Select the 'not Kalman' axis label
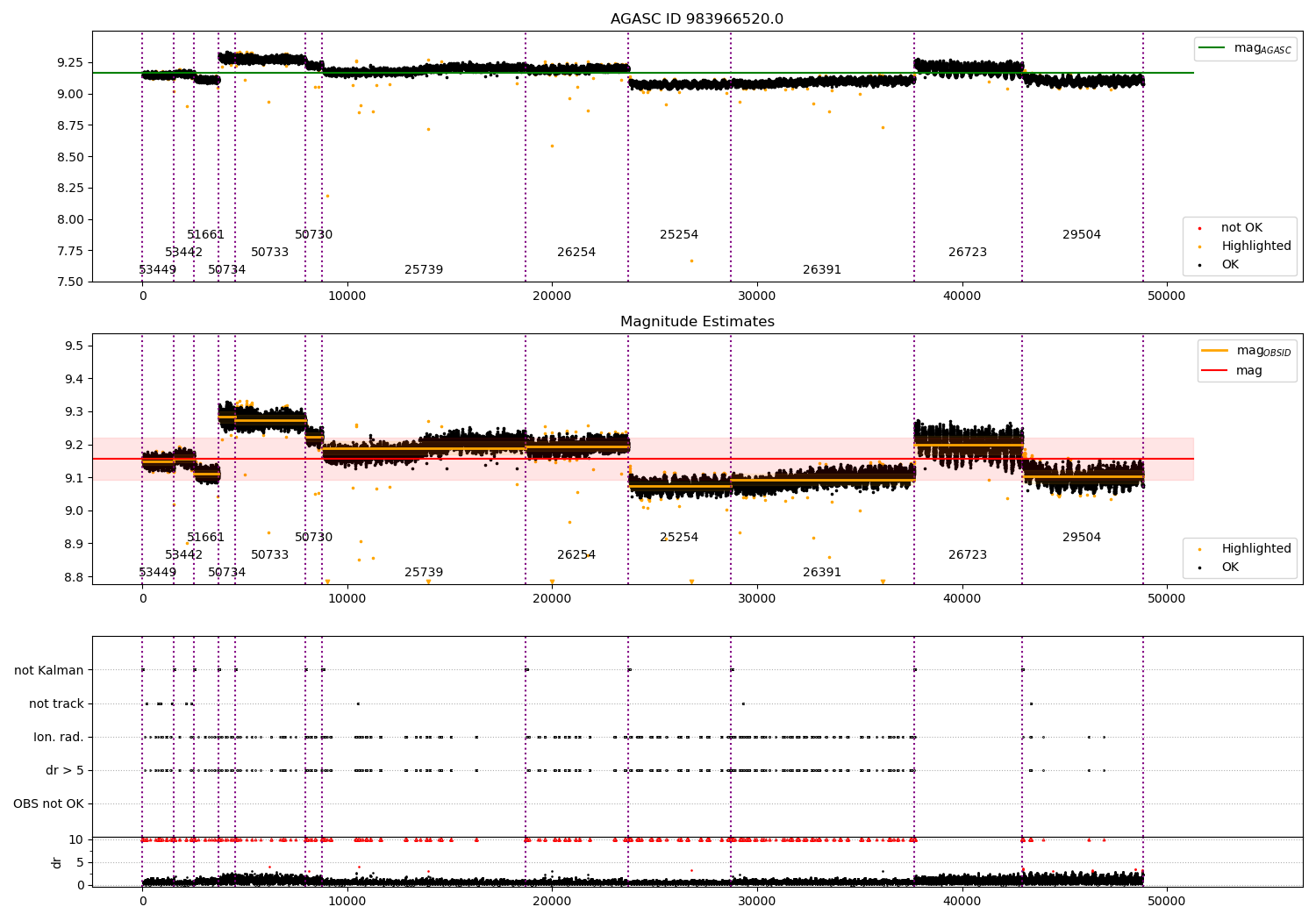This screenshot has width=1316, height=921. (49, 671)
